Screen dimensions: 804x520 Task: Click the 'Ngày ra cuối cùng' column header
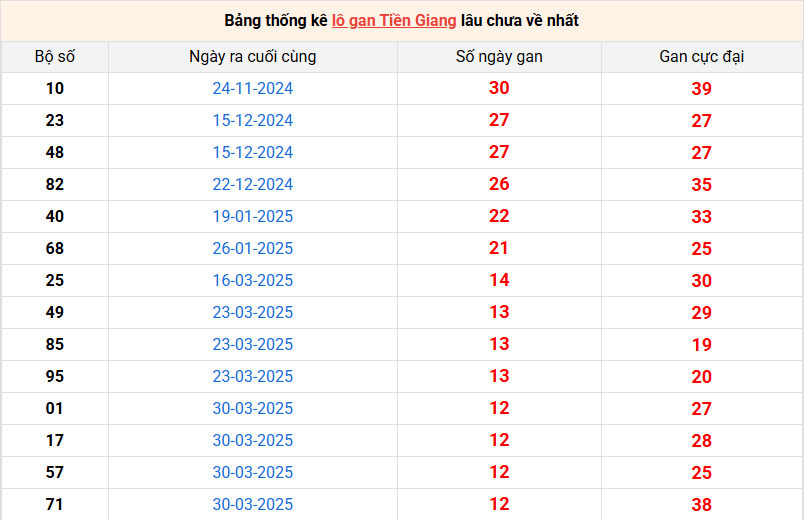click(252, 56)
